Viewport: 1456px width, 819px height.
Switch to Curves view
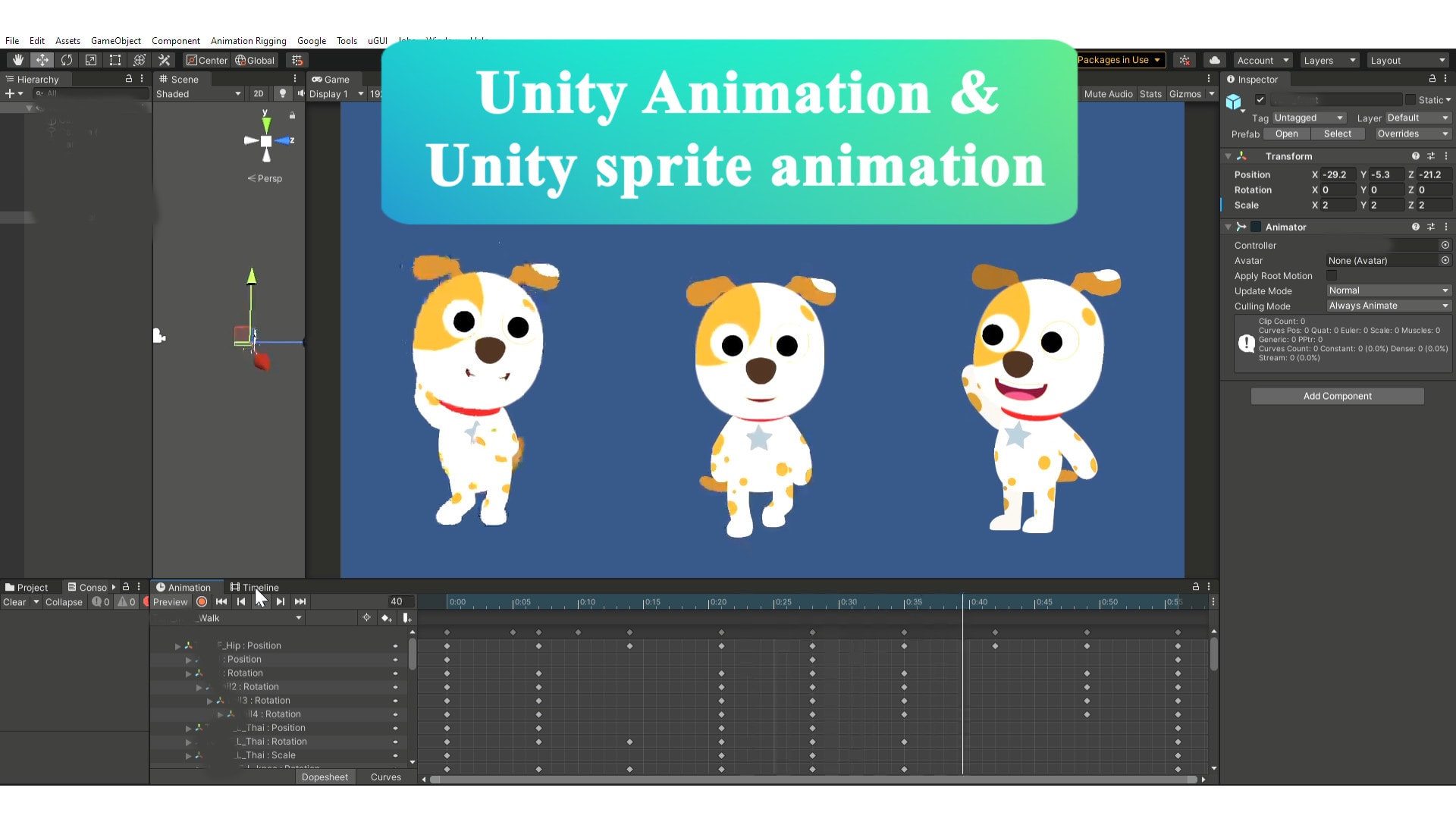tap(385, 777)
